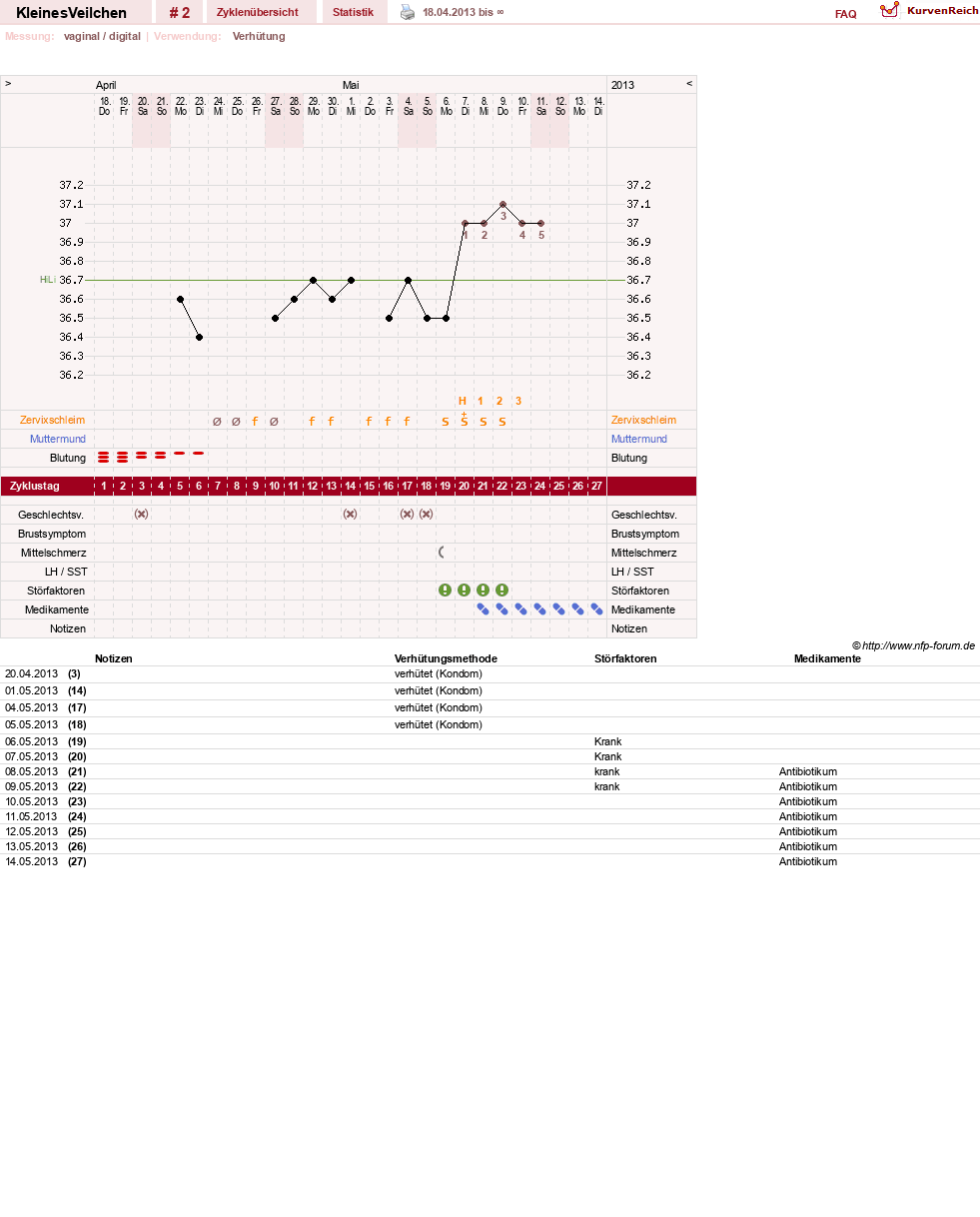This screenshot has height=1217, width=980.
Task: Click the '18.04.2013 bis ∞' date range text
Action: point(463,12)
